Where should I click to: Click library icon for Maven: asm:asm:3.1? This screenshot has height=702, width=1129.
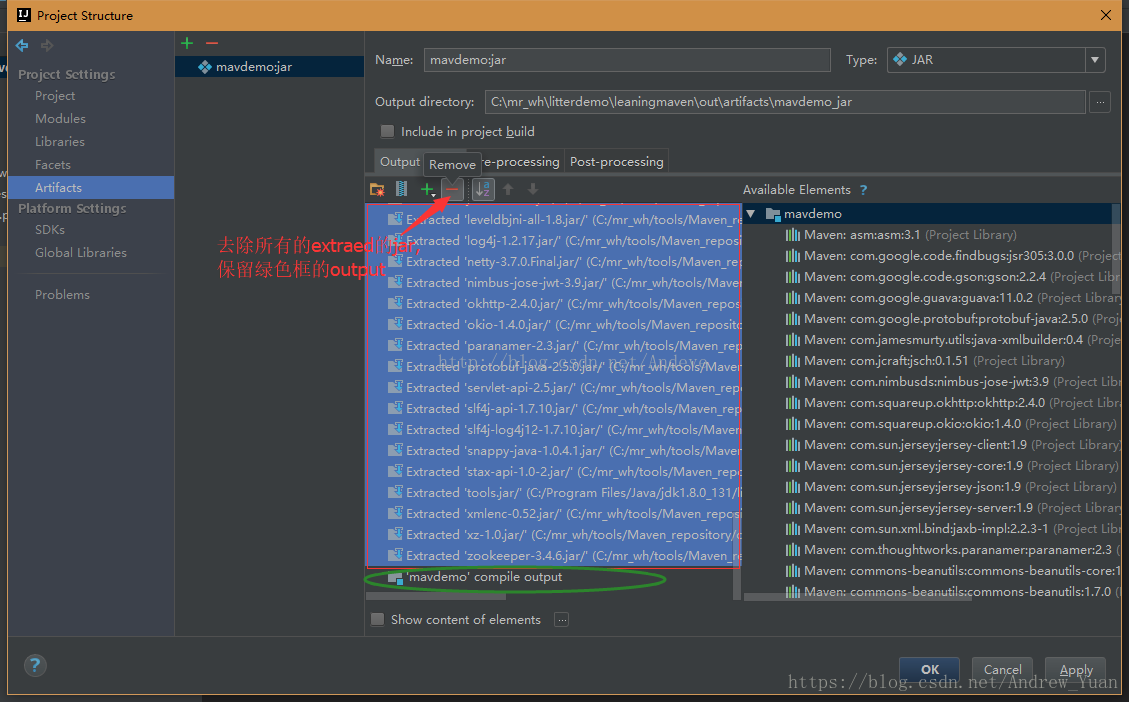click(x=793, y=235)
